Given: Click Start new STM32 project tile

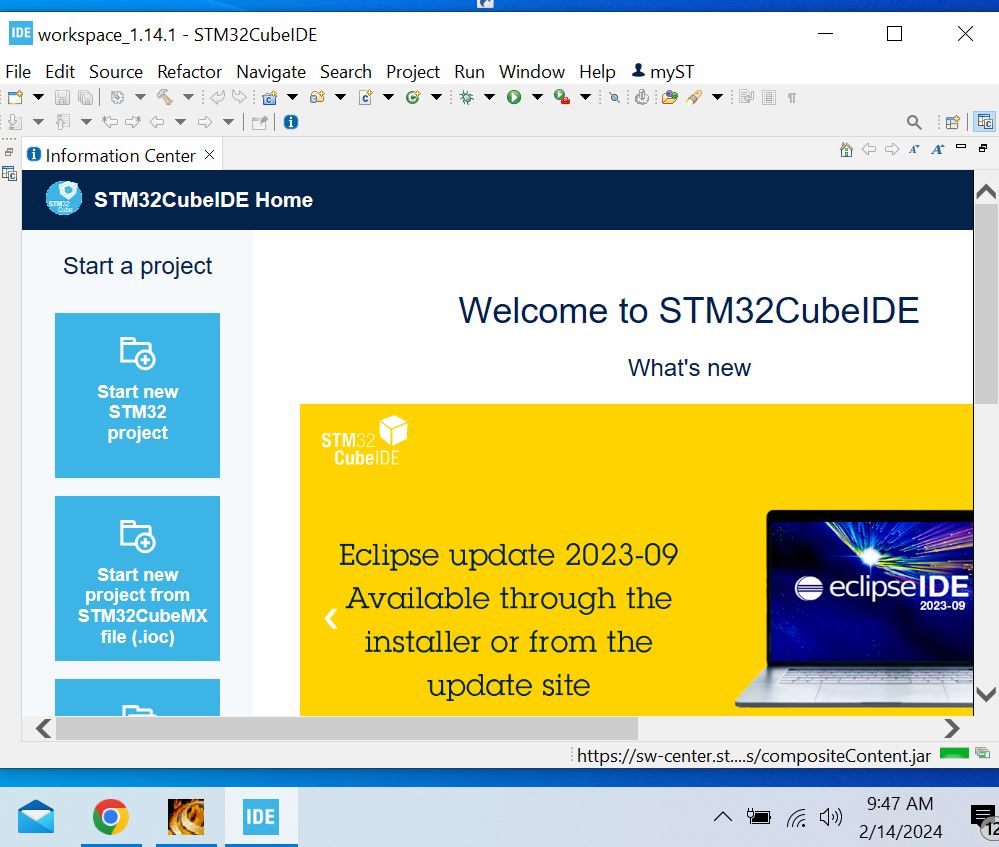Looking at the screenshot, I should 138,395.
